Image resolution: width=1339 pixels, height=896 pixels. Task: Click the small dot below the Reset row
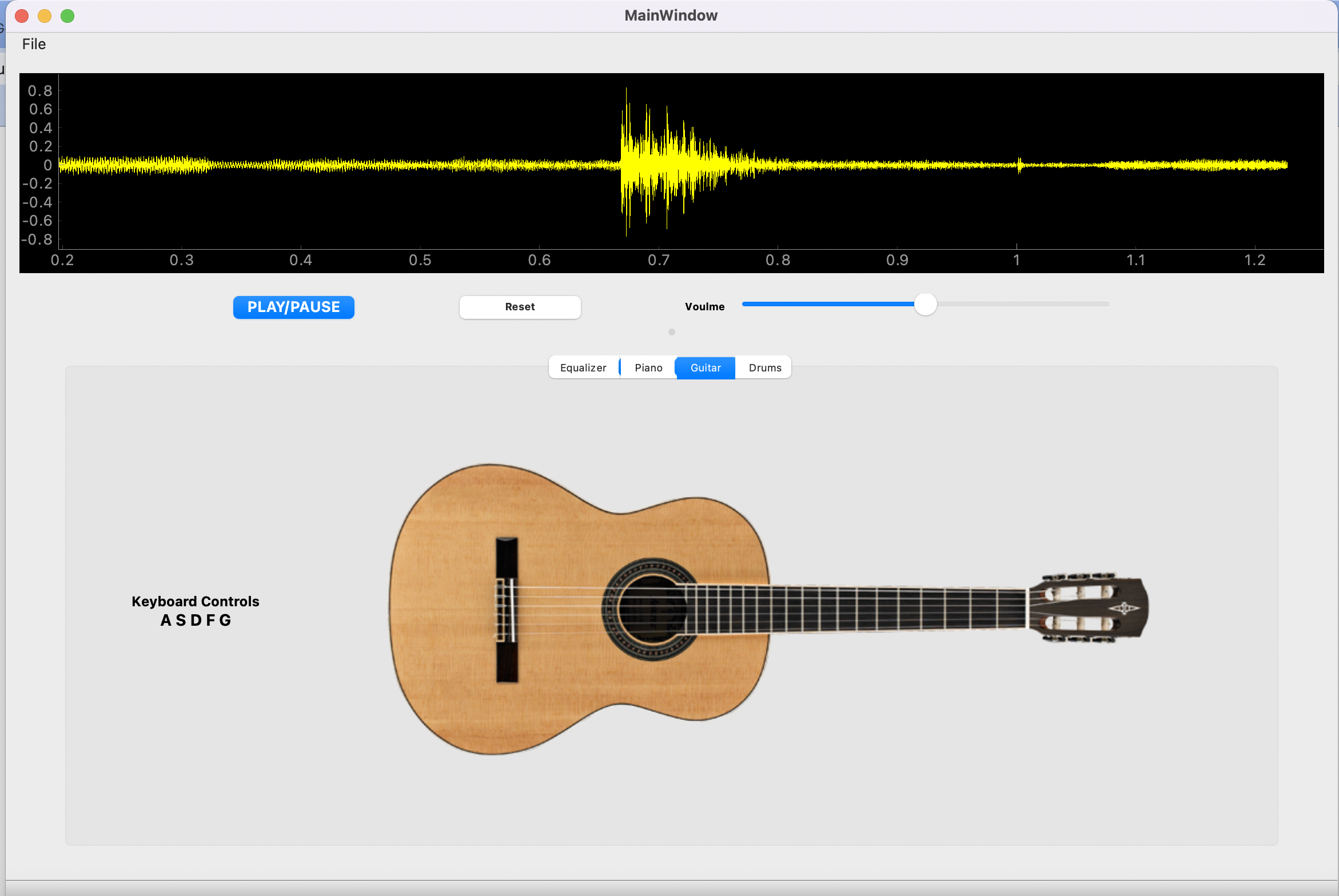(x=672, y=332)
